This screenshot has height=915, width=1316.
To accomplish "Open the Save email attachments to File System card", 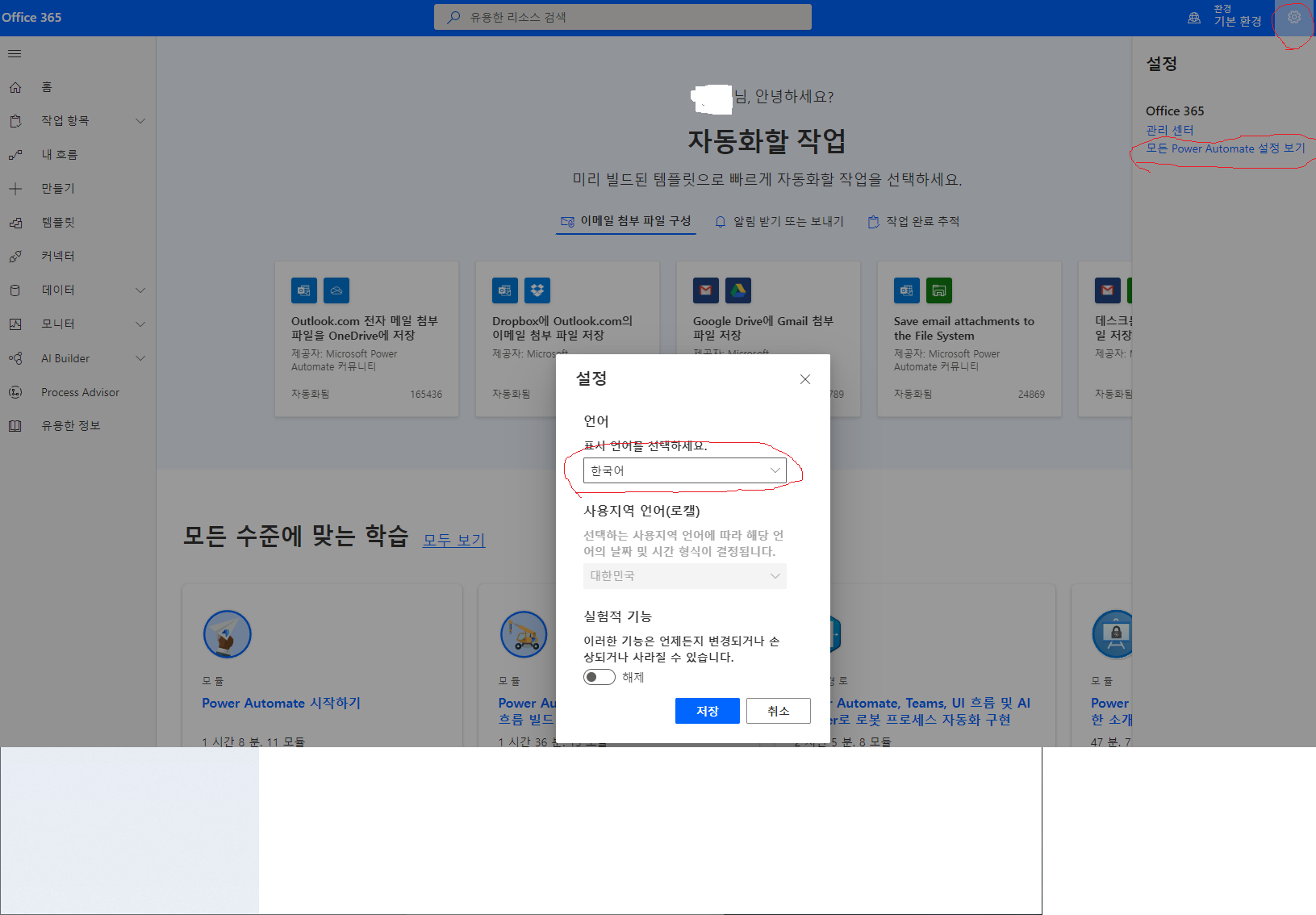I will point(969,339).
